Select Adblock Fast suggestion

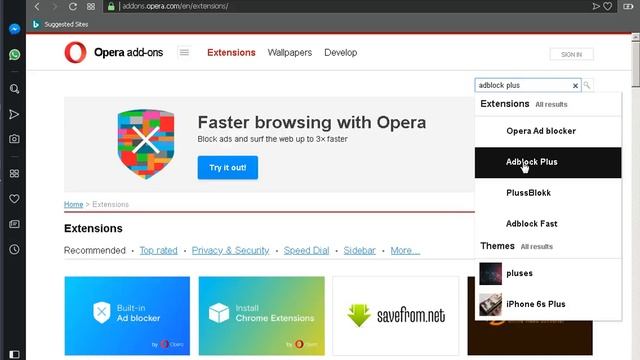(548, 224)
